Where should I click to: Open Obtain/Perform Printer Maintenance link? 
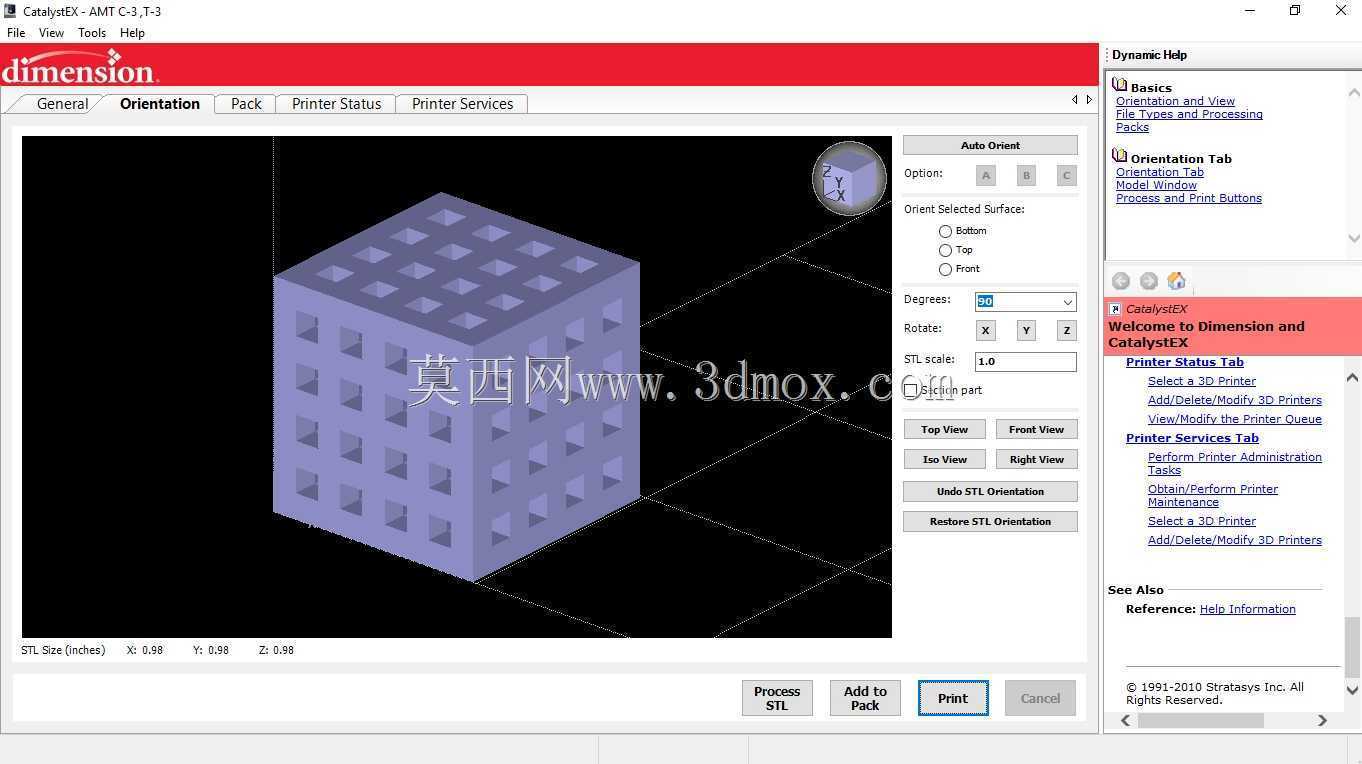(x=1213, y=496)
